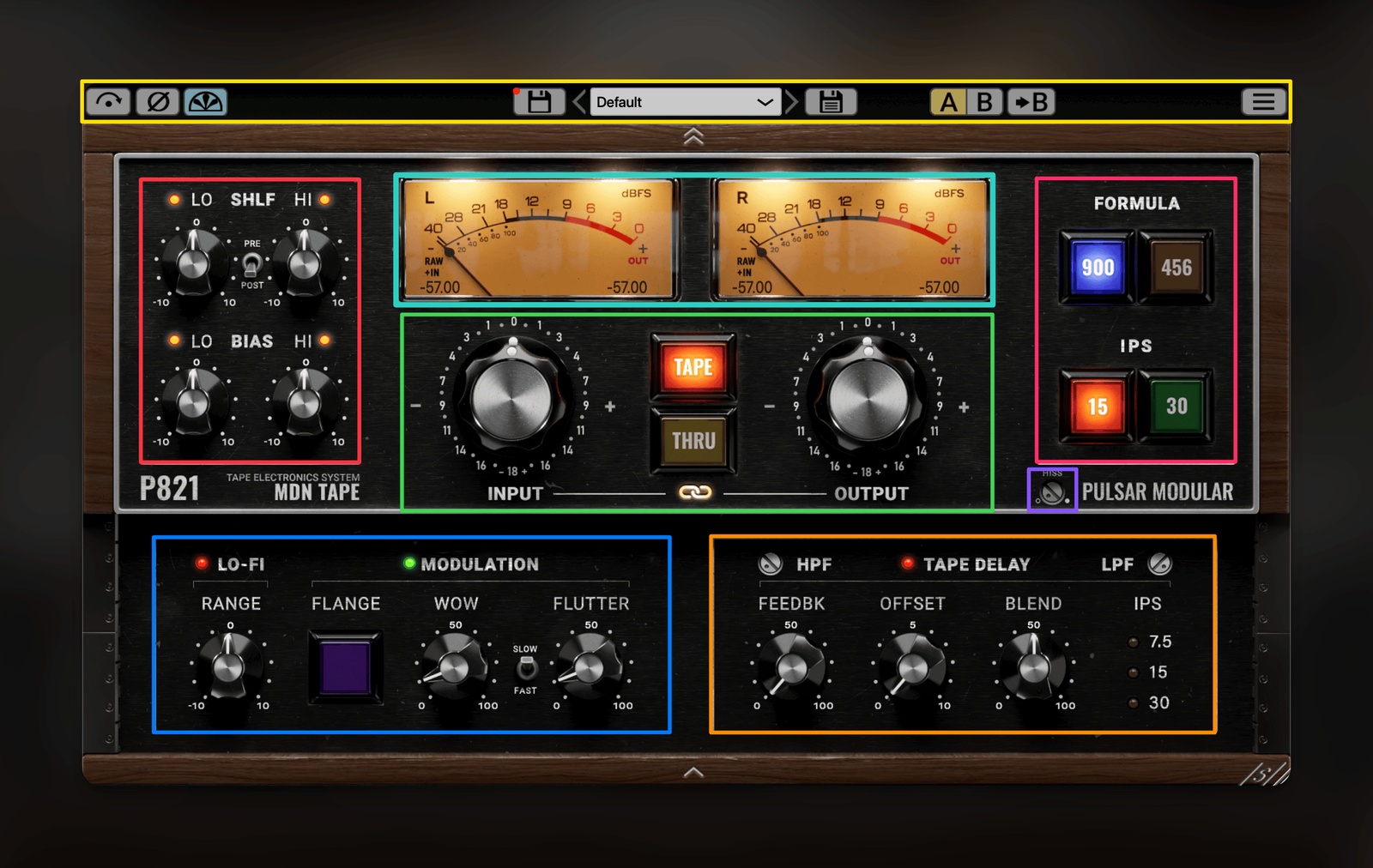Collapse bottom panel with up chevron
The image size is (1373, 868).
(693, 773)
